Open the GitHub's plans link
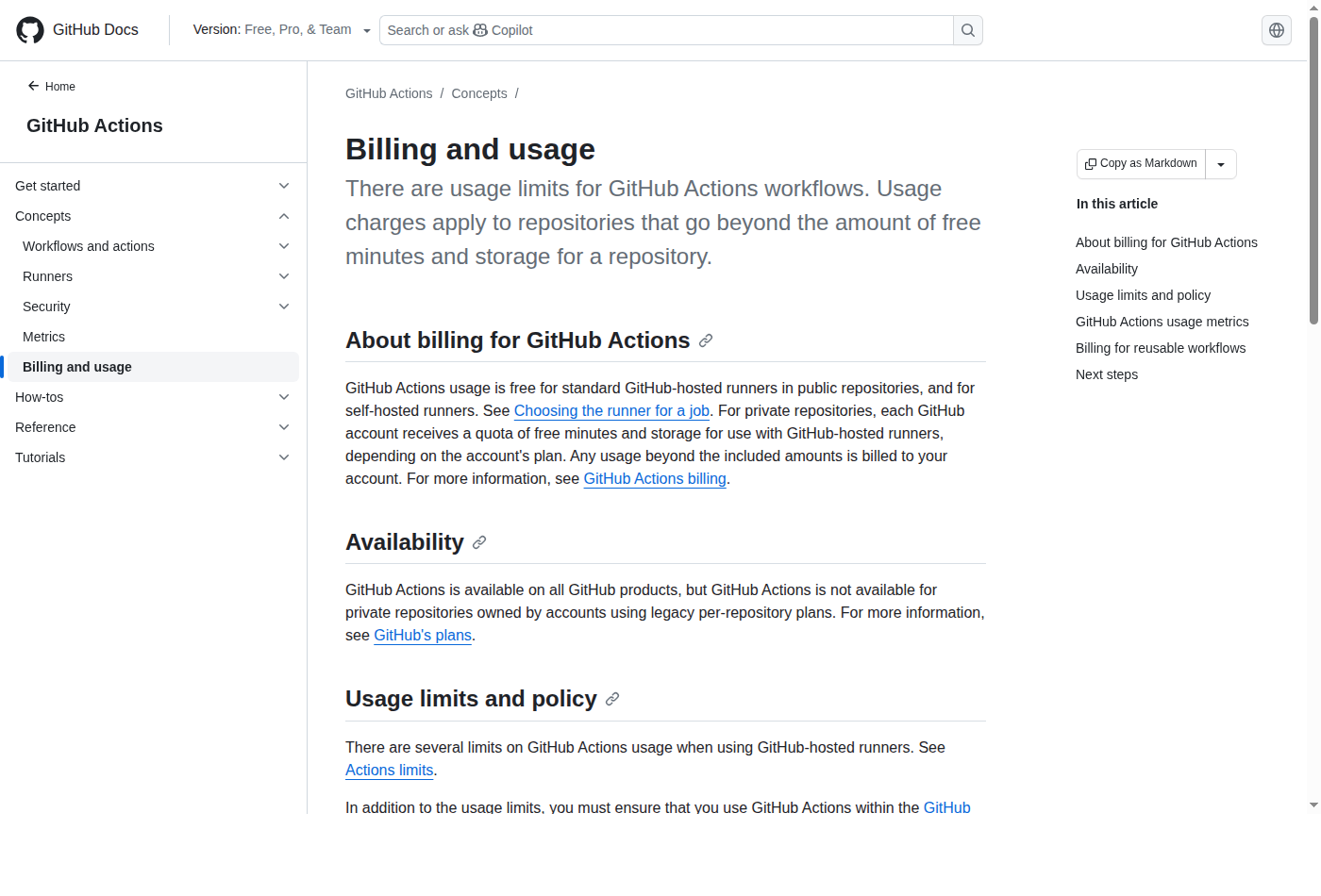This screenshot has width=1321, height=896. click(x=422, y=635)
